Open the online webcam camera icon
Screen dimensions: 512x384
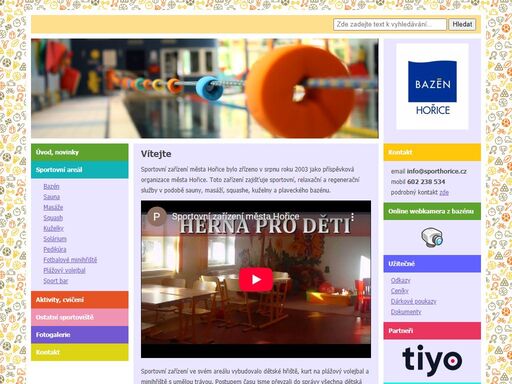[432, 237]
